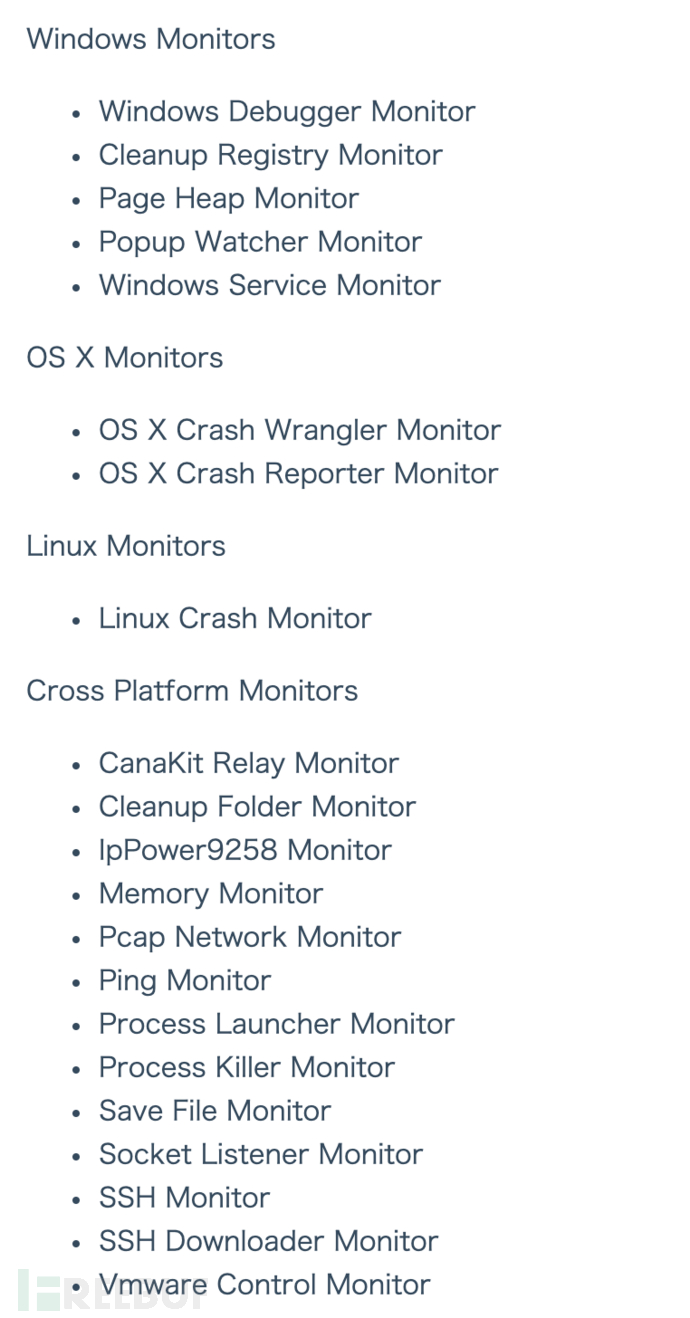Open the Popup Watcher Monitor link
The image size is (690, 1318).
(x=260, y=242)
